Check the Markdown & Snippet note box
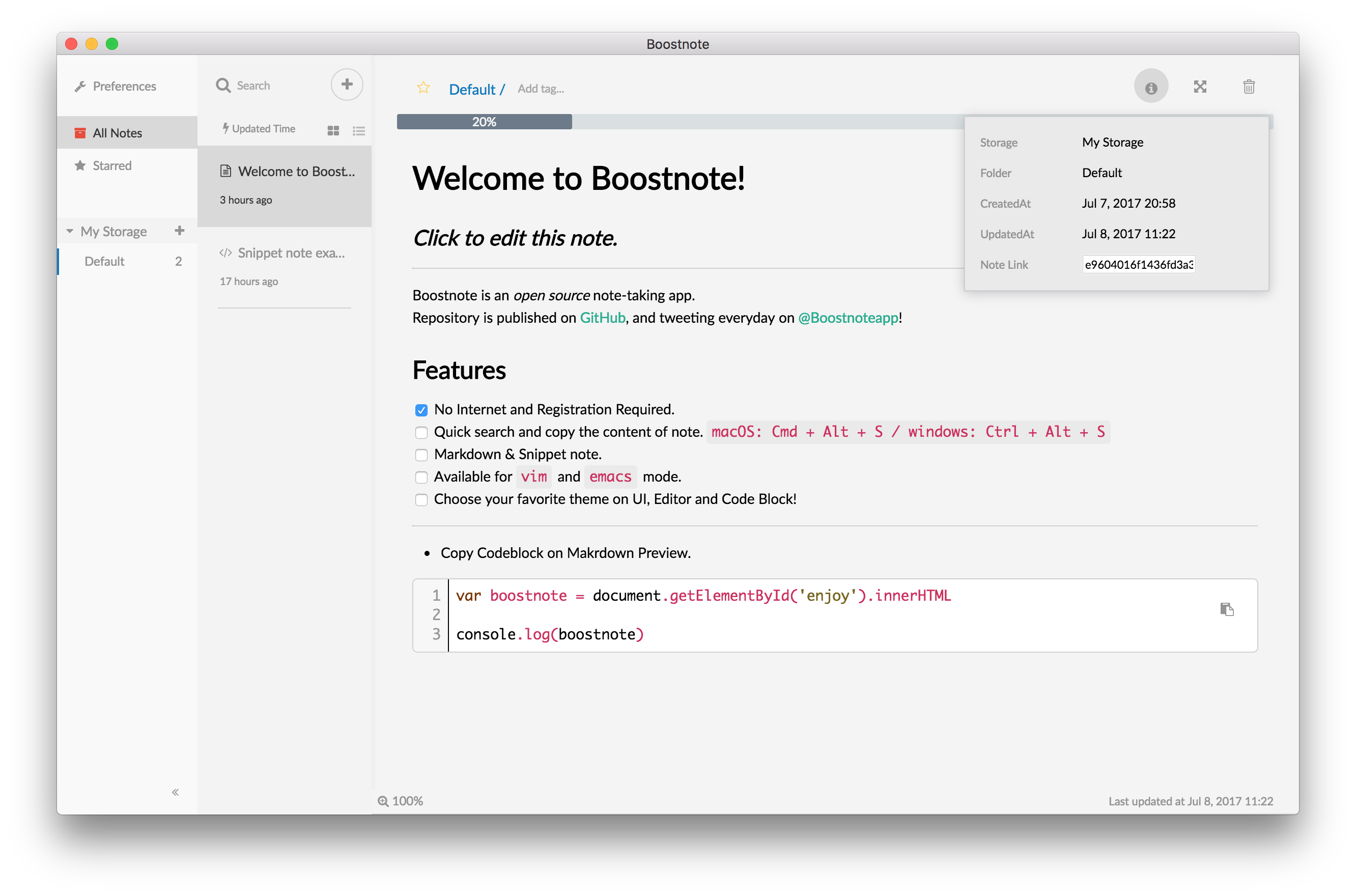Image resolution: width=1356 pixels, height=896 pixels. pos(421,455)
